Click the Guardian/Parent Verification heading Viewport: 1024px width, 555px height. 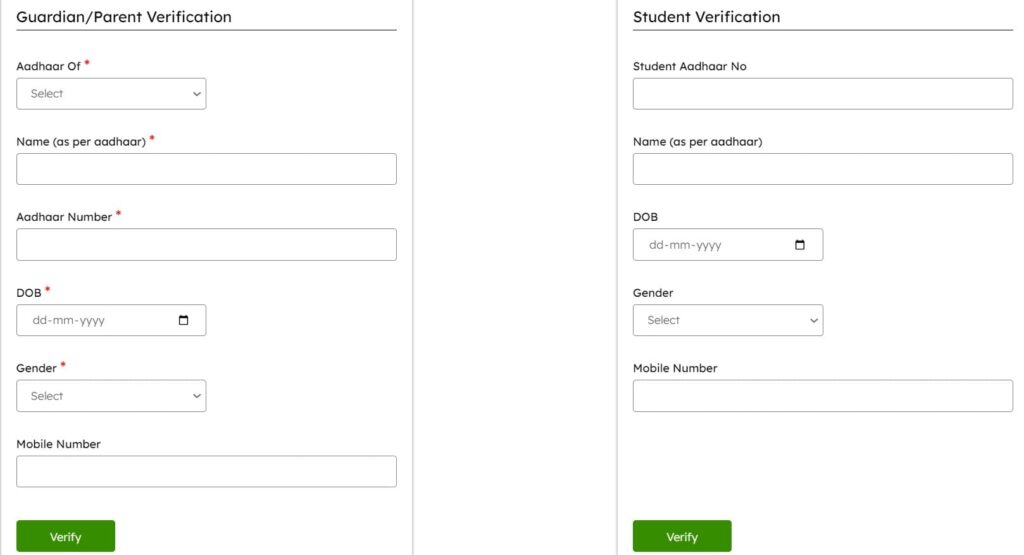[124, 17]
